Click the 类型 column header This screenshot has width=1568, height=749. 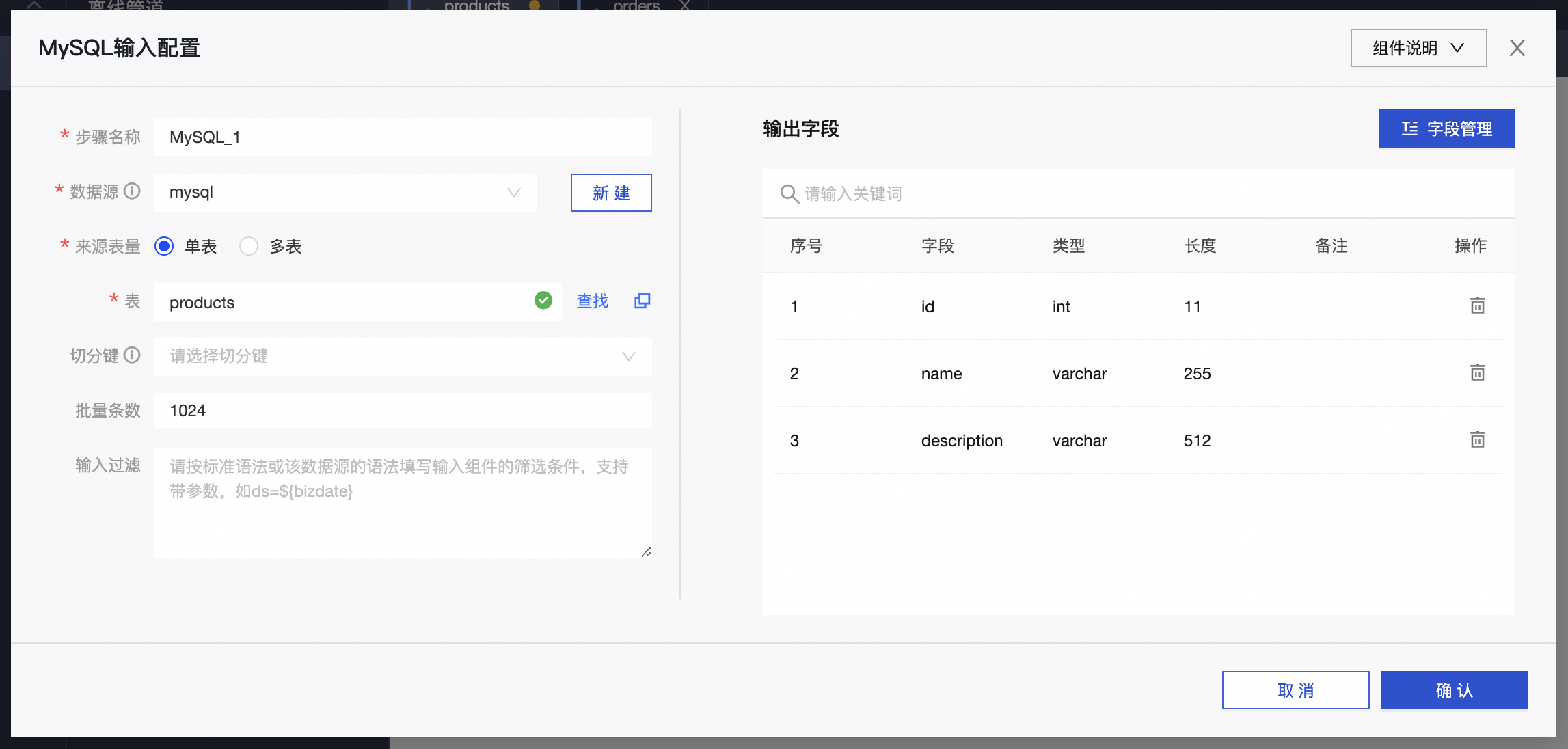(1068, 246)
